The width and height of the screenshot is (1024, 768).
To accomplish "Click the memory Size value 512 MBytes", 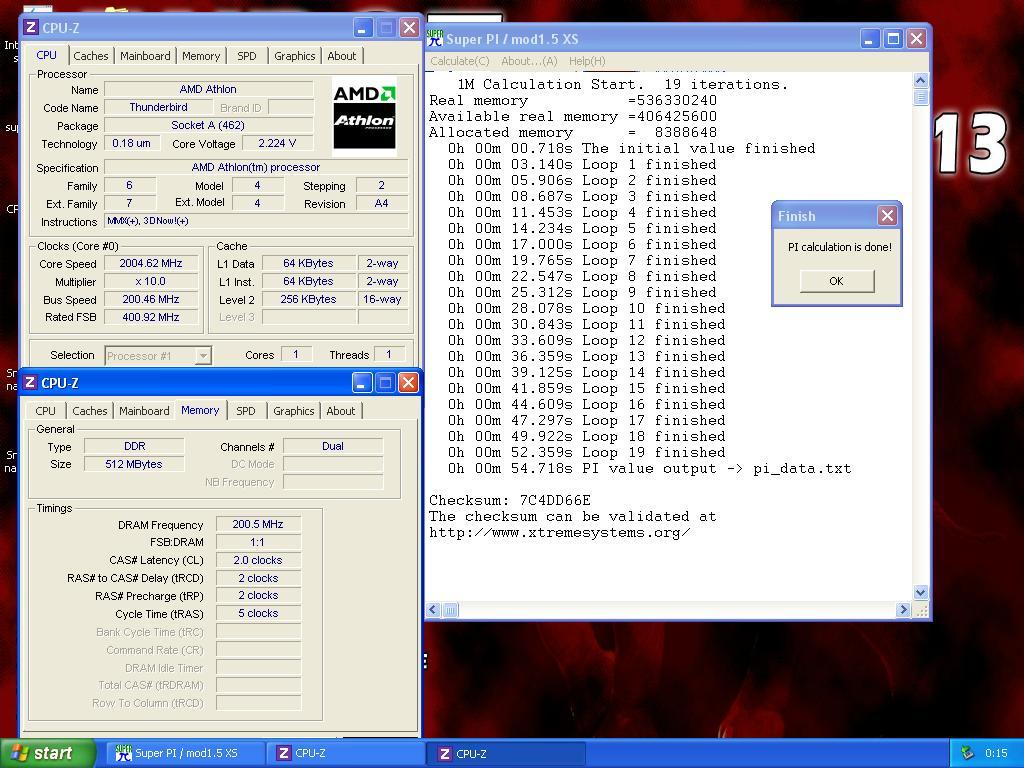I will click(134, 464).
